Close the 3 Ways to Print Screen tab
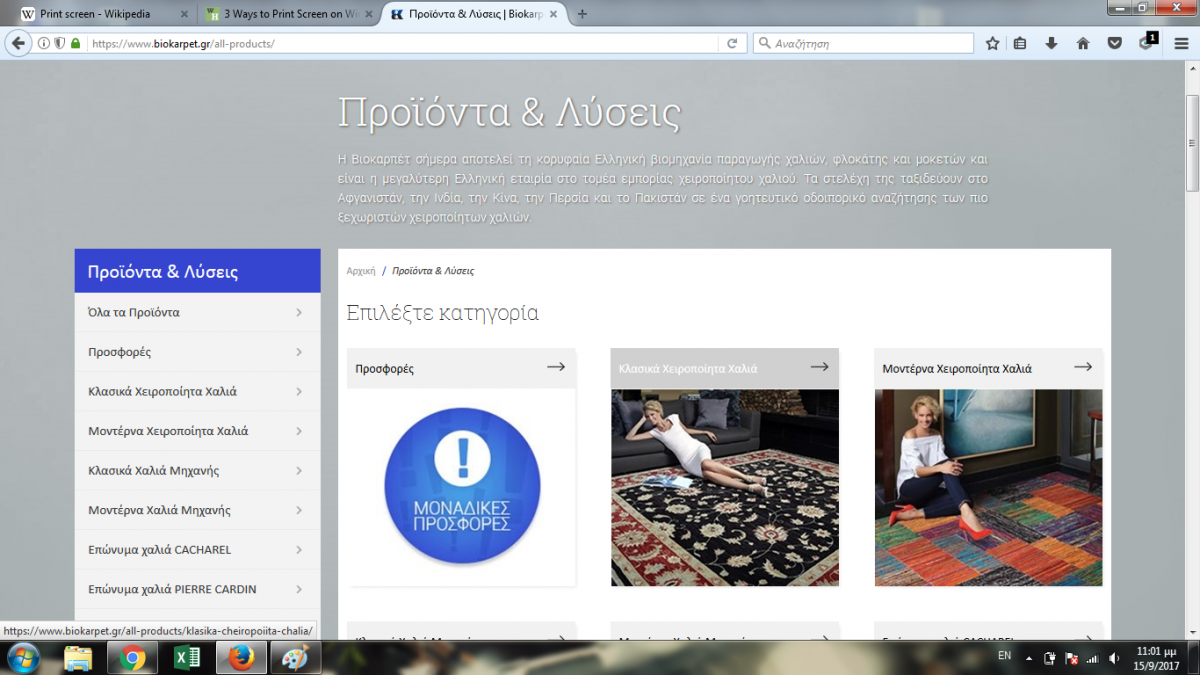Viewport: 1200px width, 675px height. [367, 14]
